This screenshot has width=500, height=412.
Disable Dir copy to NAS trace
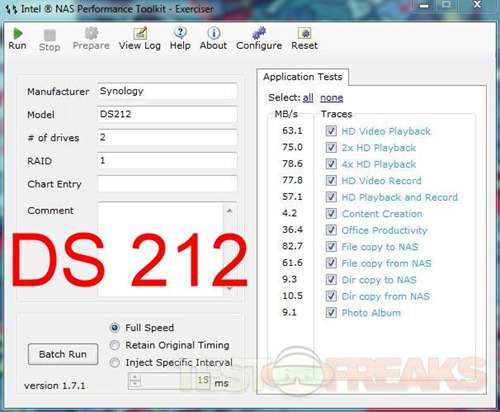(331, 279)
